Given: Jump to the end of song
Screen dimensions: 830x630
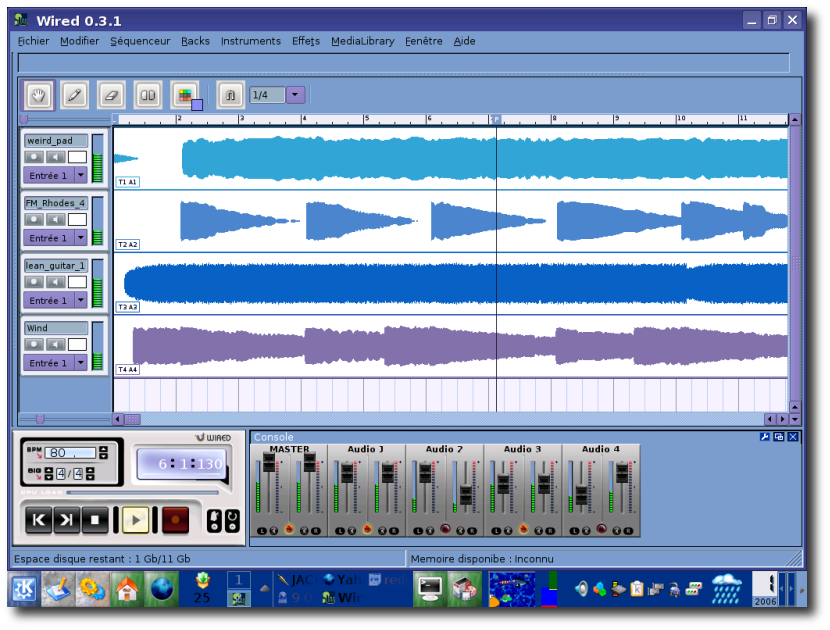Looking at the screenshot, I should (67, 520).
